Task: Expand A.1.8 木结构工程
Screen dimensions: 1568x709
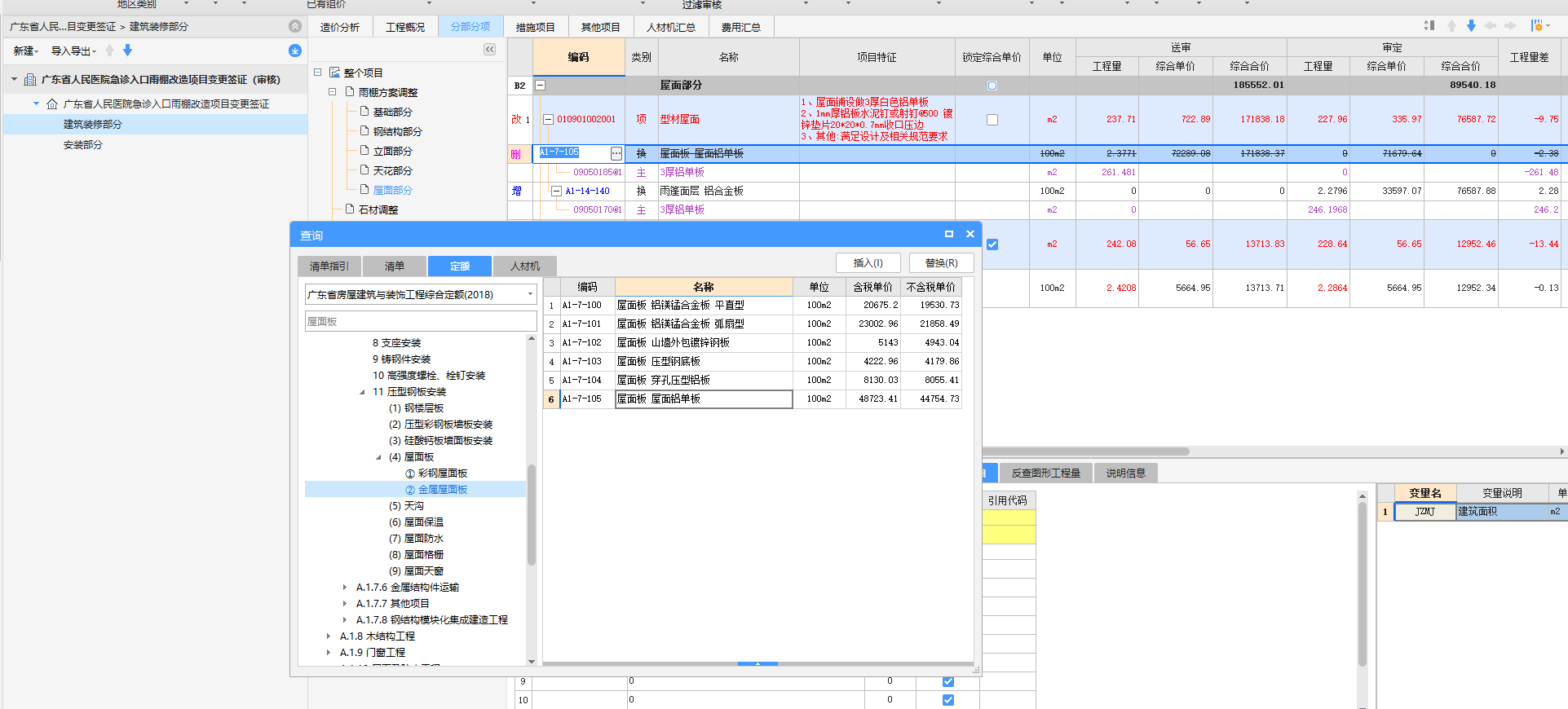Action: click(329, 636)
